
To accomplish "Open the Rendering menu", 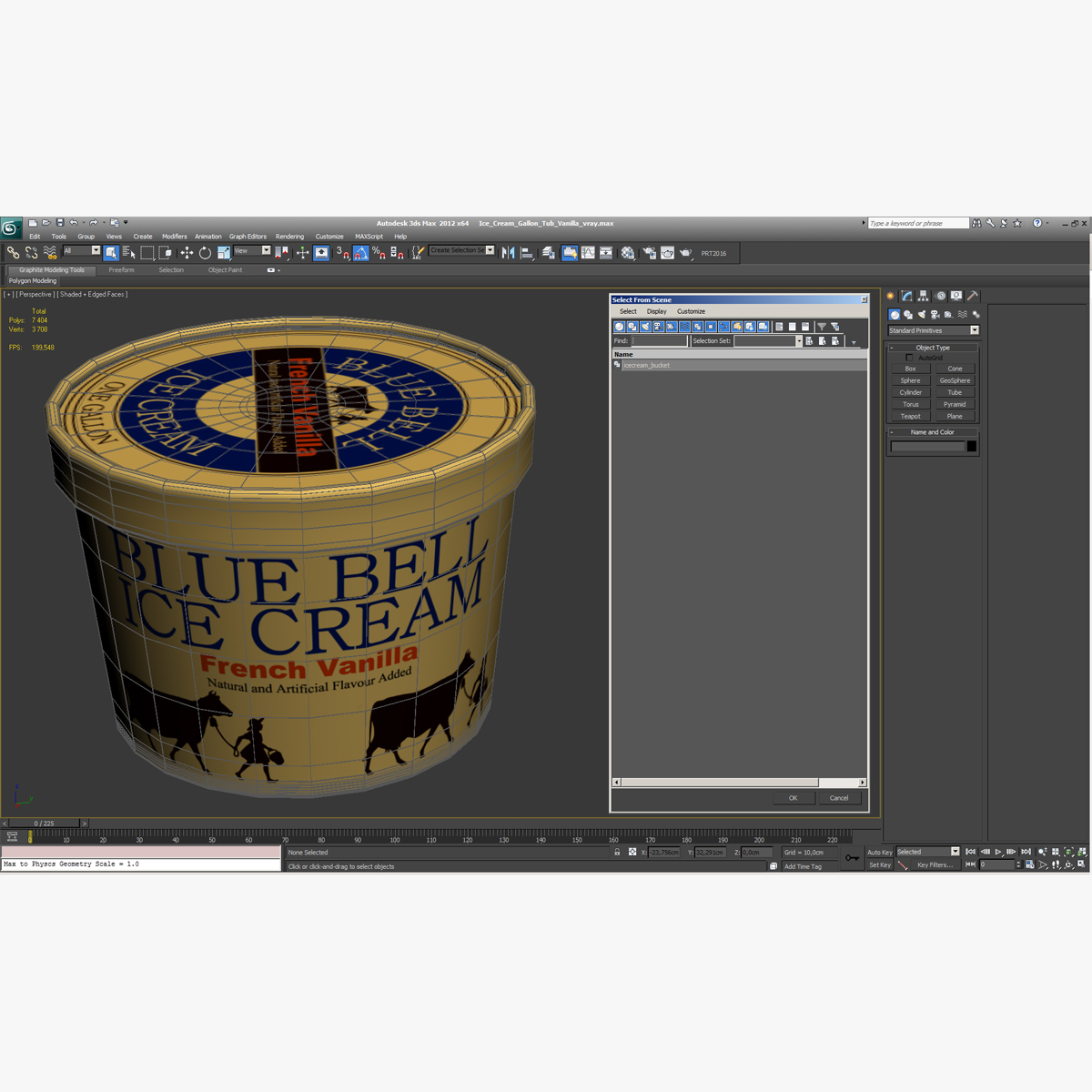I will (x=289, y=237).
